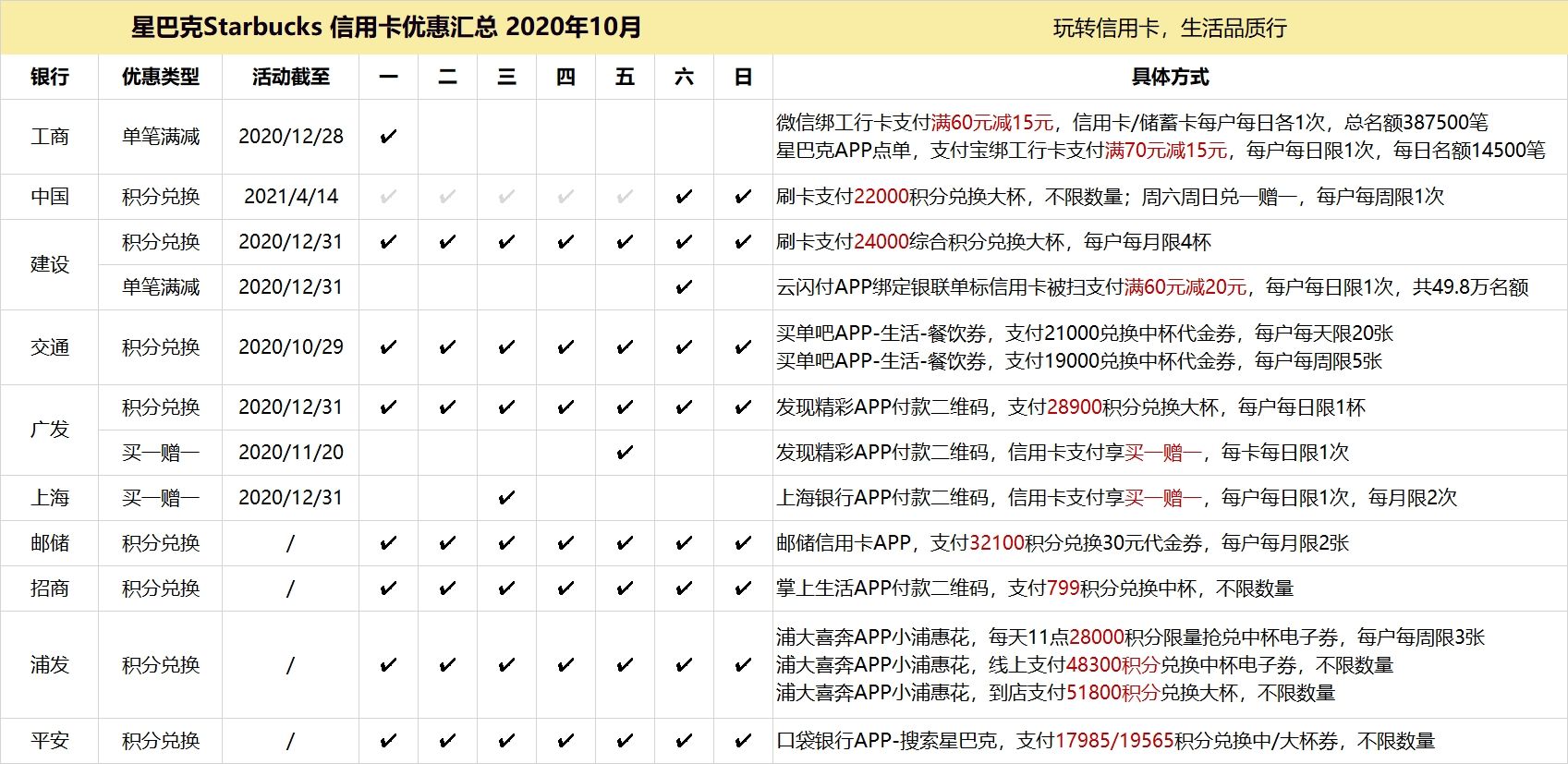The height and width of the screenshot is (764, 1568).
Task: Click the greyed Monday checkmark in the 中国 row
Action: 388,197
